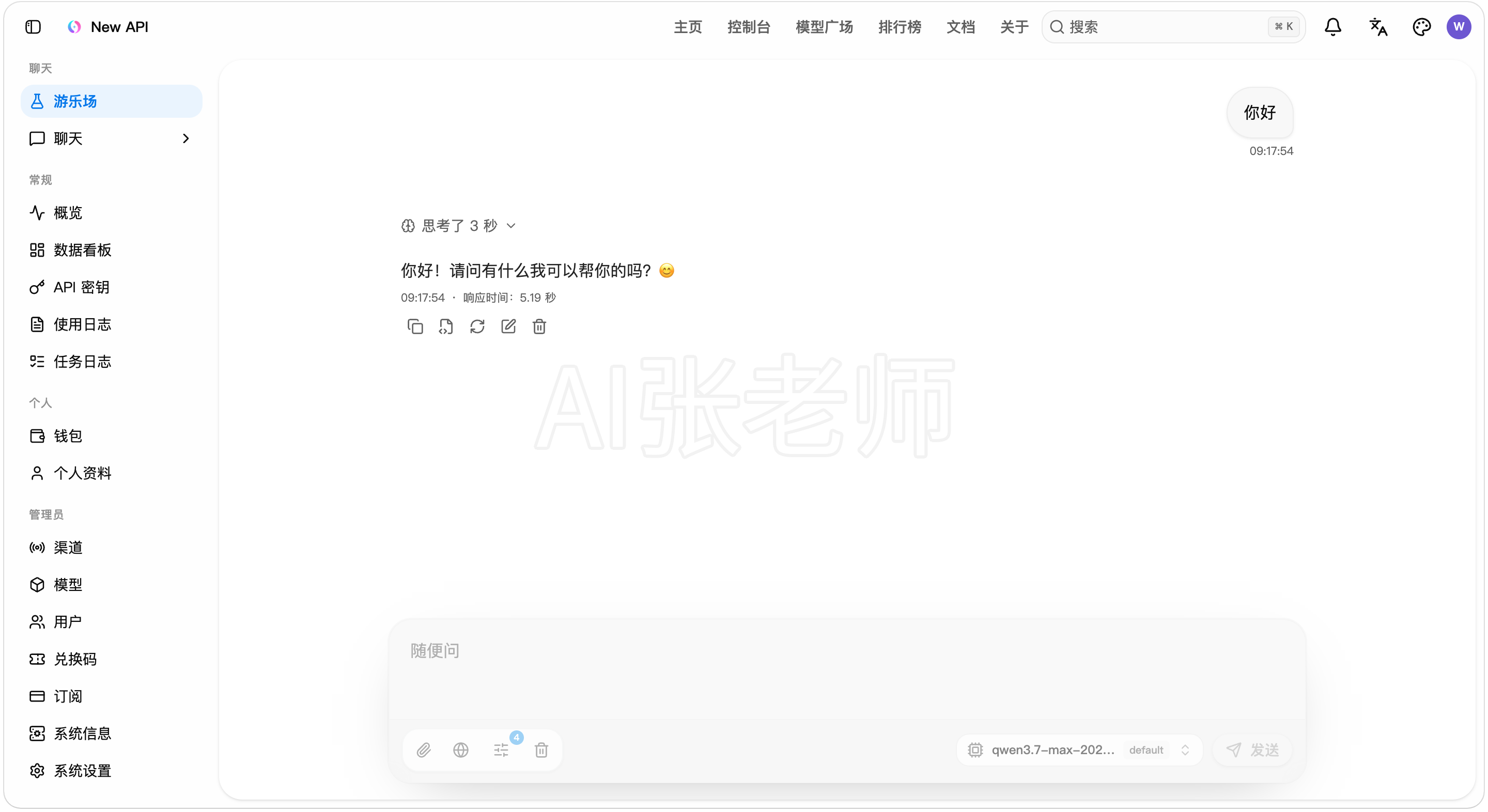Open the 概览 sidebar item
The width and height of the screenshot is (1488, 812).
pyautogui.click(x=112, y=213)
